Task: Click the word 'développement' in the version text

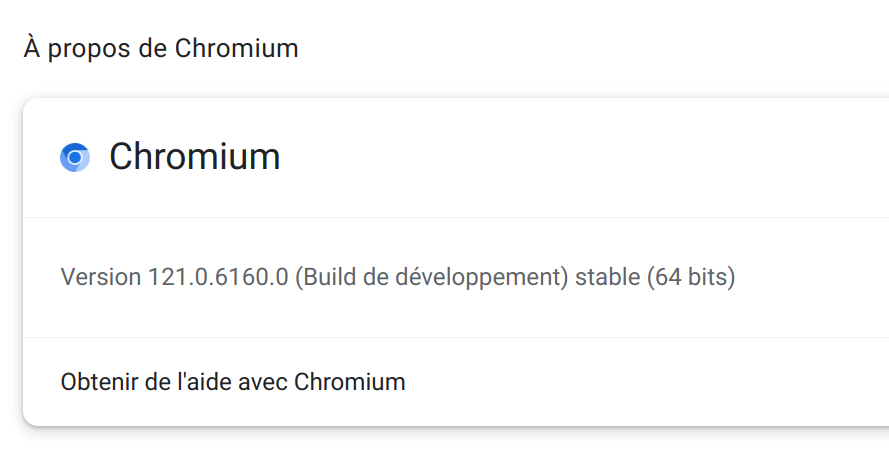Action: click(x=481, y=277)
